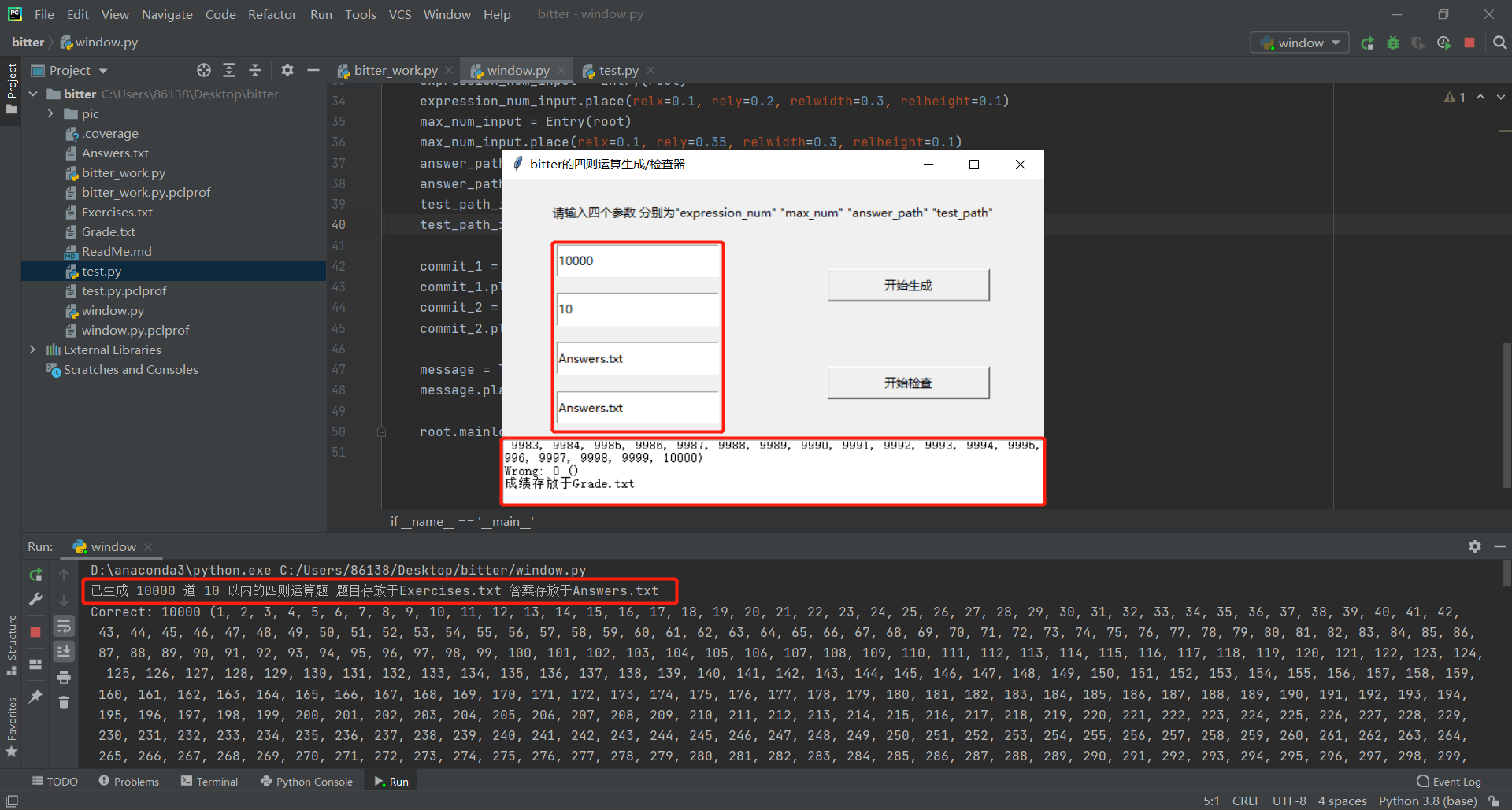1512x810 pixels.
Task: Stop process using Run panel red square
Action: point(35,632)
